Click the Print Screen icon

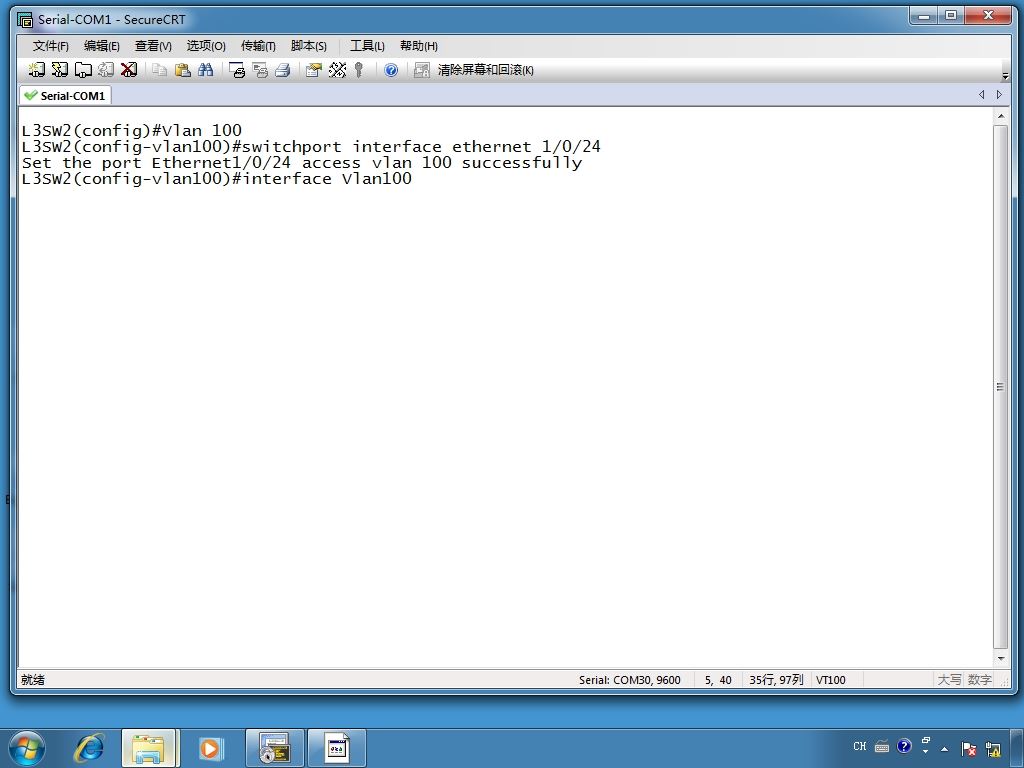pyautogui.click(x=237, y=70)
